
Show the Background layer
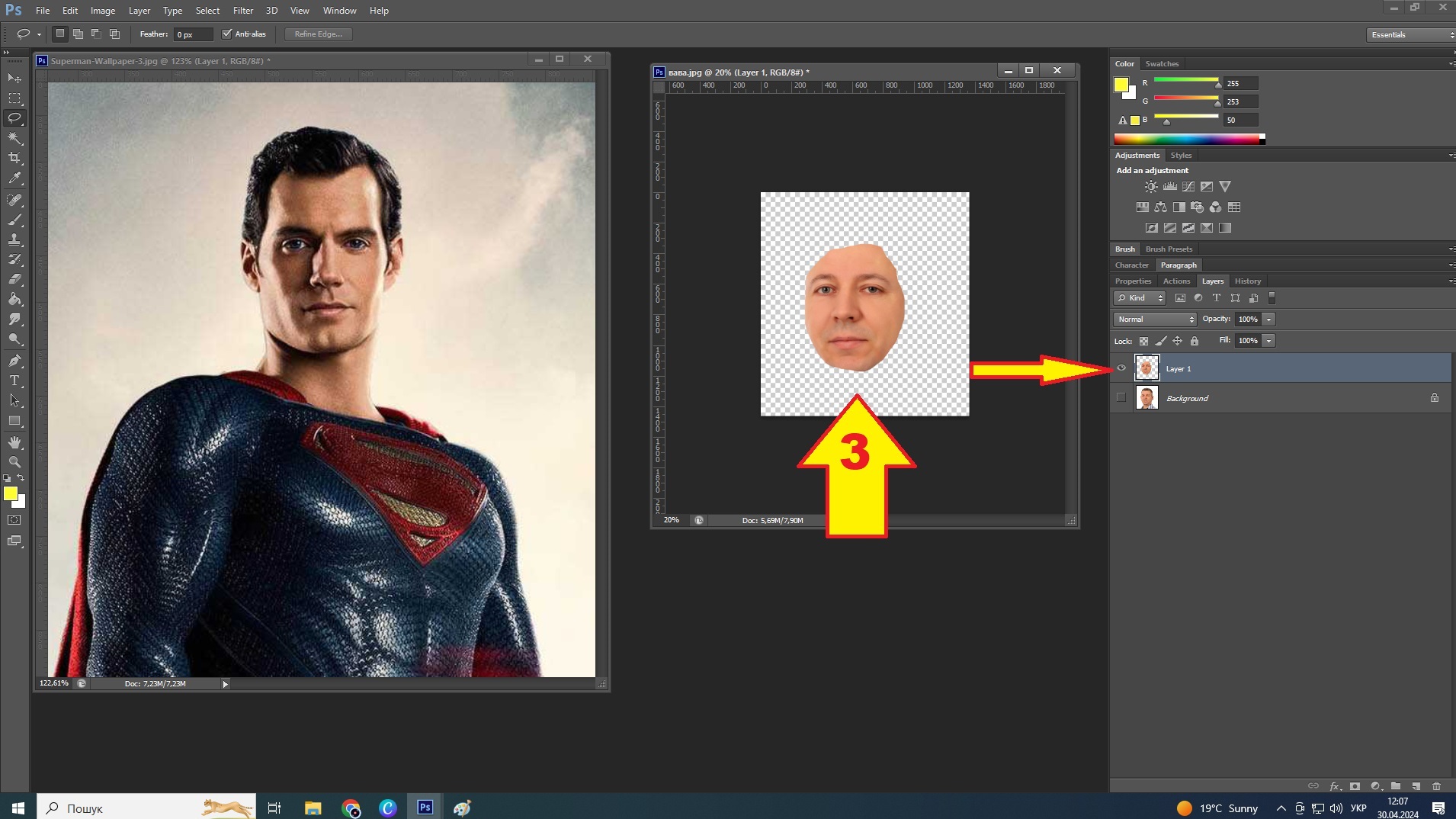(1121, 397)
